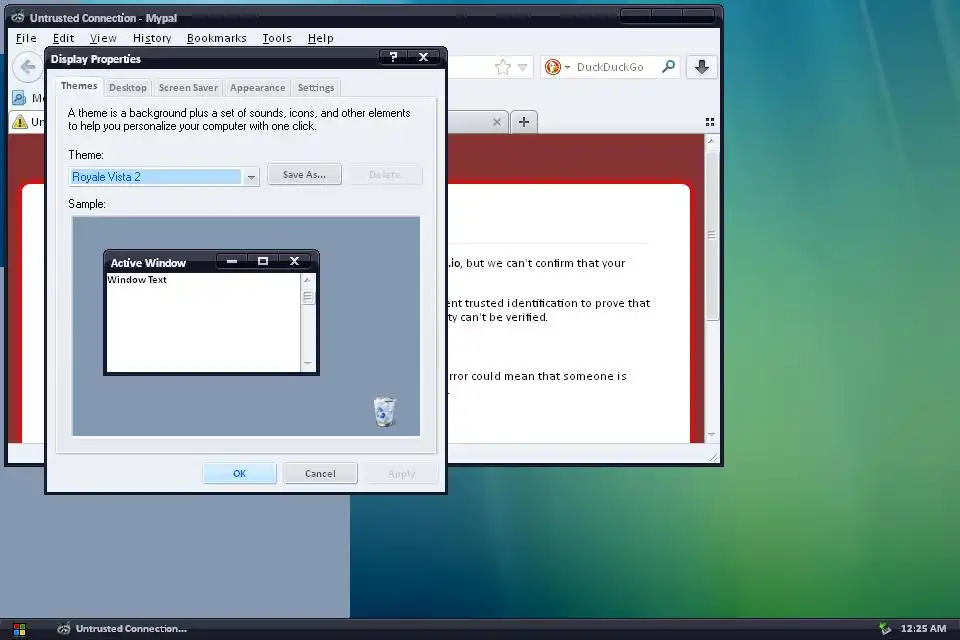Click the Recycle Bin icon in the sample
Viewport: 960px width, 640px height.
[384, 411]
